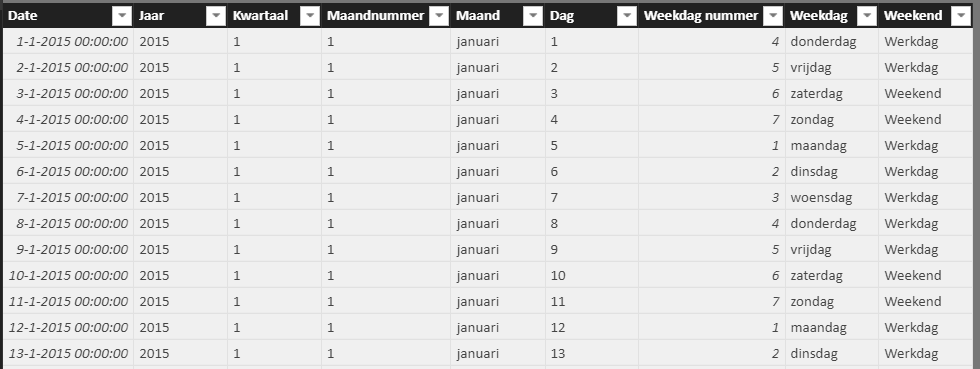
Task: Open the Maandnummer column filter dropdown
Action: (439, 16)
